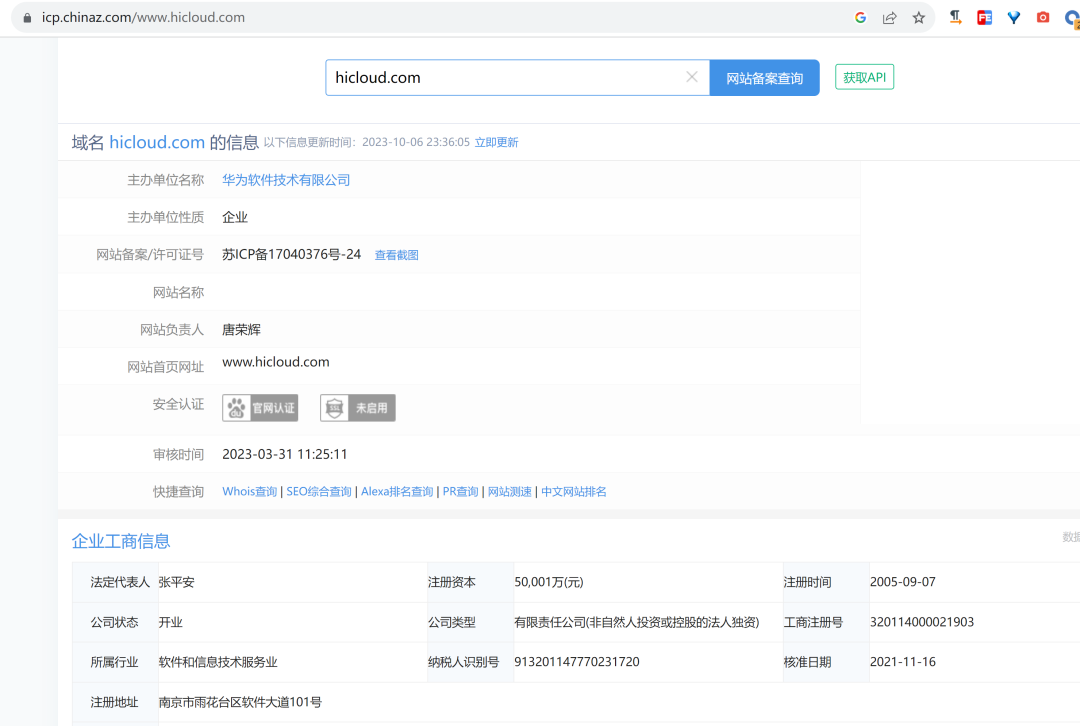1080x726 pixels.
Task: Click the Baidu 官网认证 badge
Action: (260, 408)
